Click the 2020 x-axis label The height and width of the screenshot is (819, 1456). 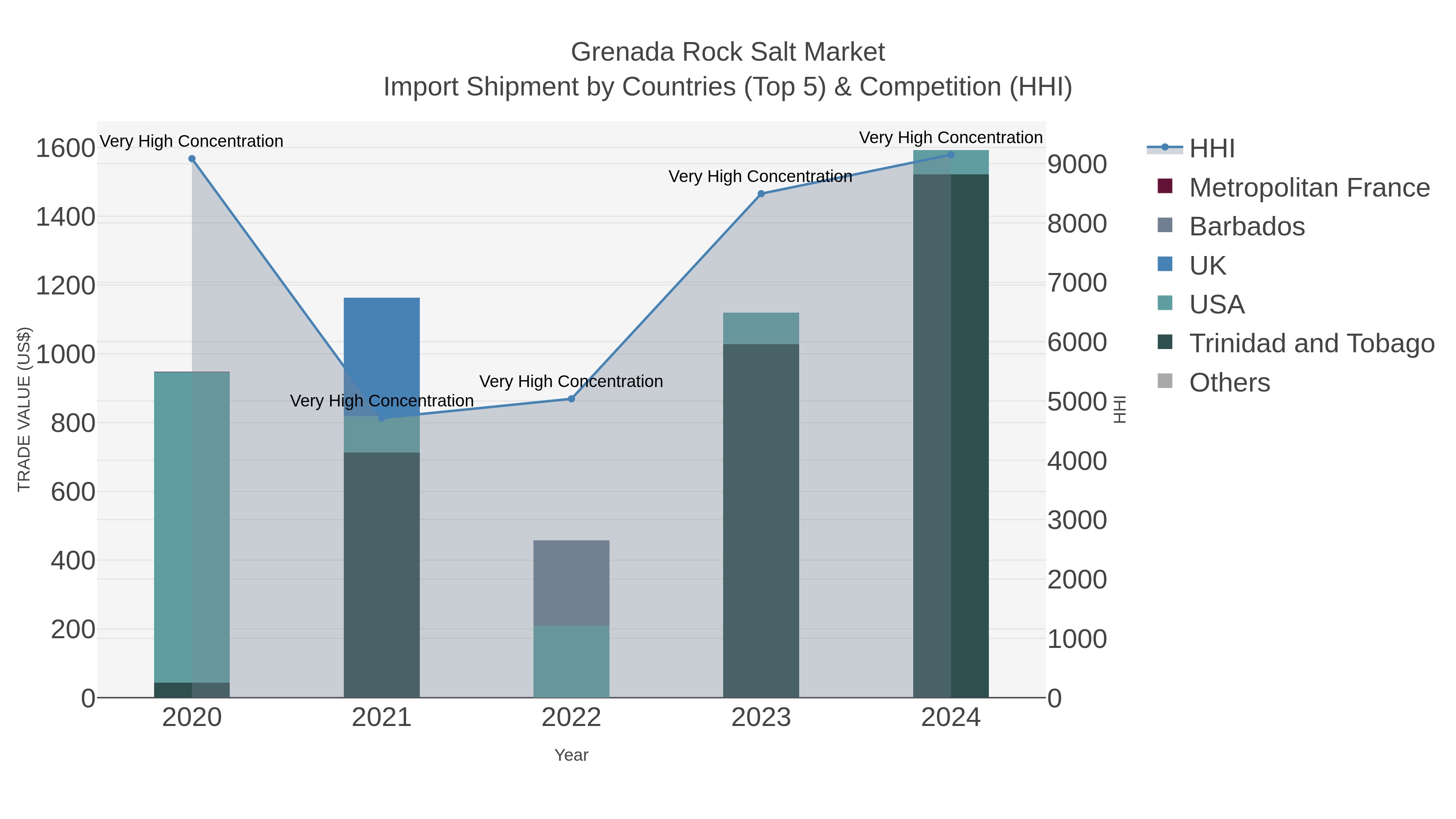[x=192, y=718]
